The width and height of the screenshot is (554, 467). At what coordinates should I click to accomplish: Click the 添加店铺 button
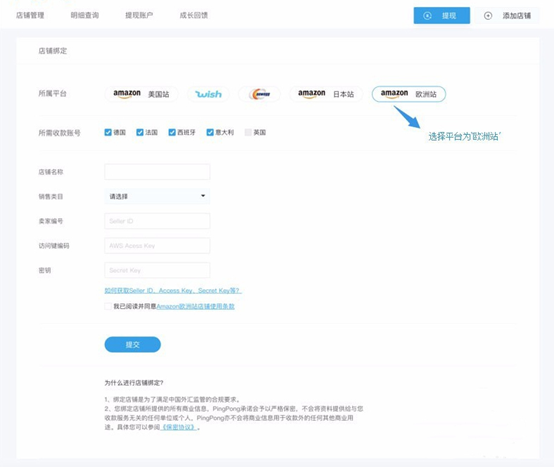coord(507,16)
